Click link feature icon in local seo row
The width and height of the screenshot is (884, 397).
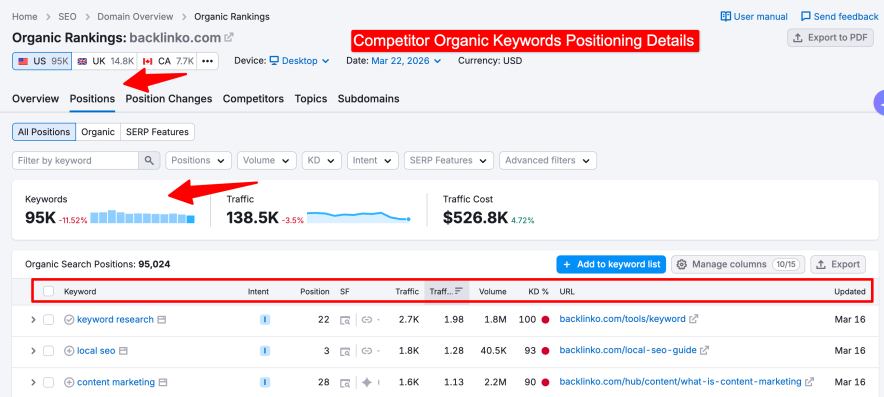point(367,351)
